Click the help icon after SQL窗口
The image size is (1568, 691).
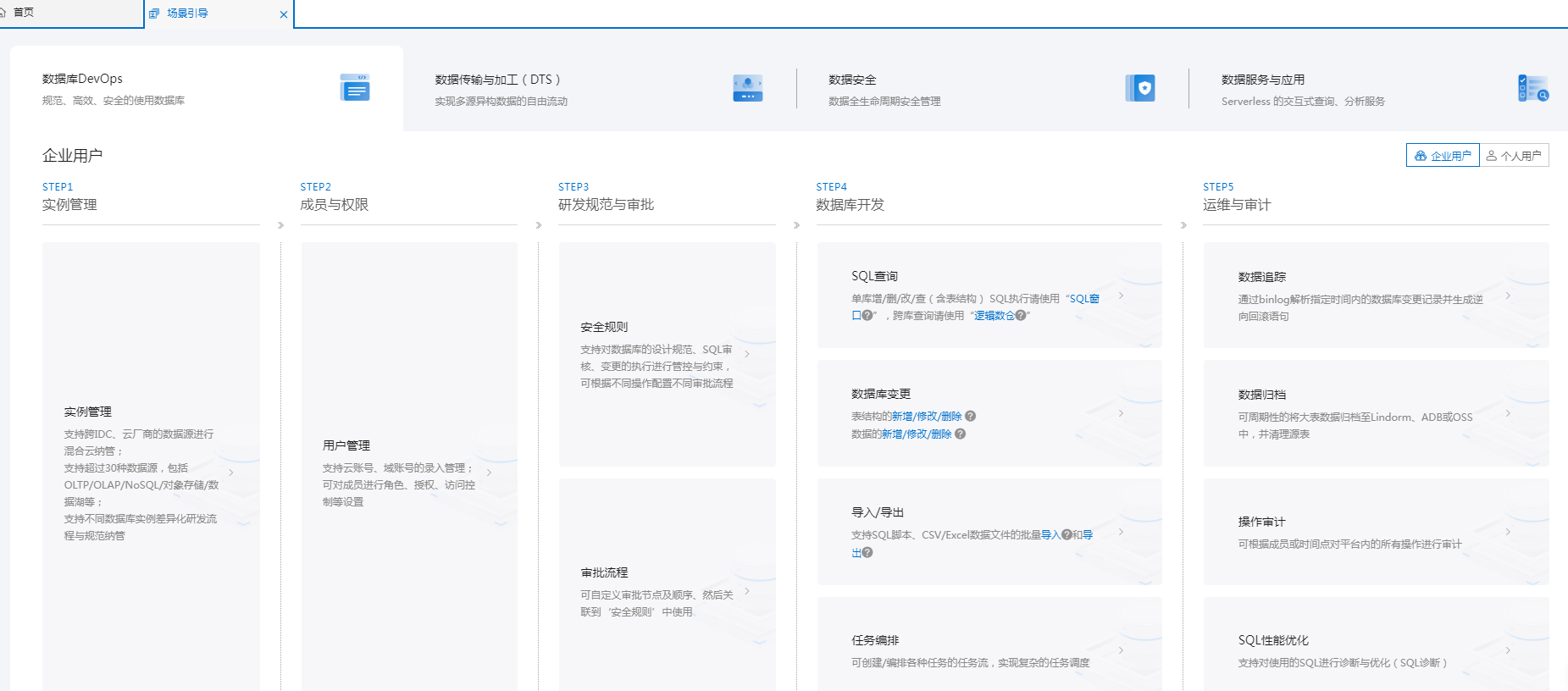867,315
